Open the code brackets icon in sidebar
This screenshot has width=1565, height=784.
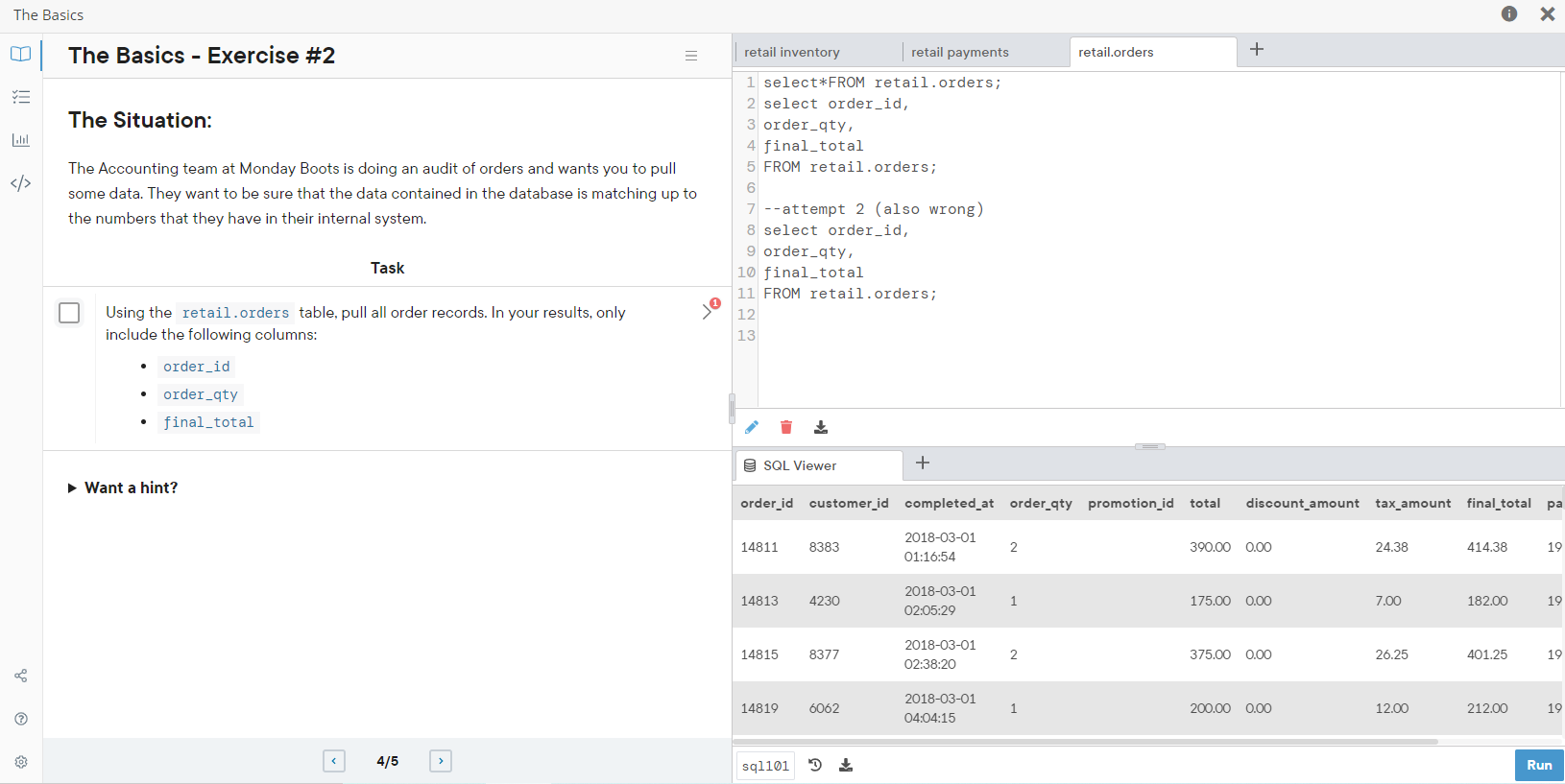(21, 183)
